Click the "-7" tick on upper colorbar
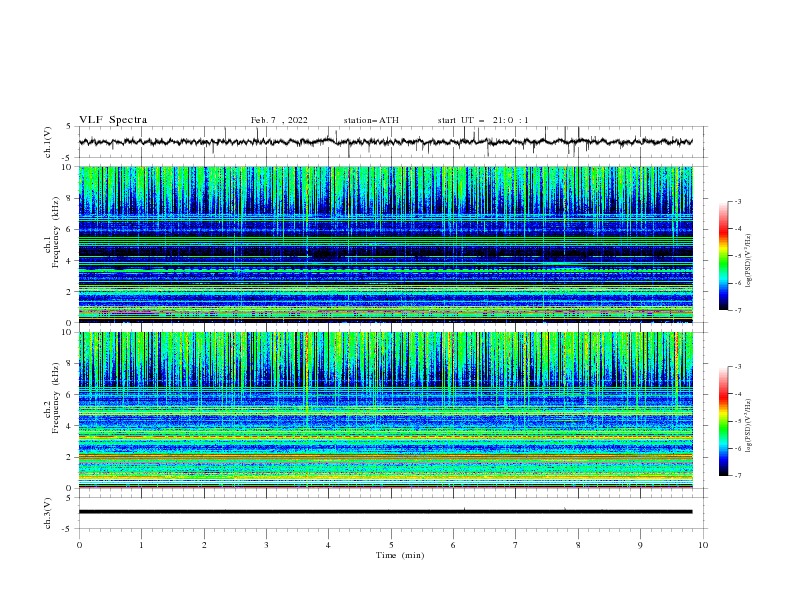Viewport: 792px width, 612px height. click(737, 310)
